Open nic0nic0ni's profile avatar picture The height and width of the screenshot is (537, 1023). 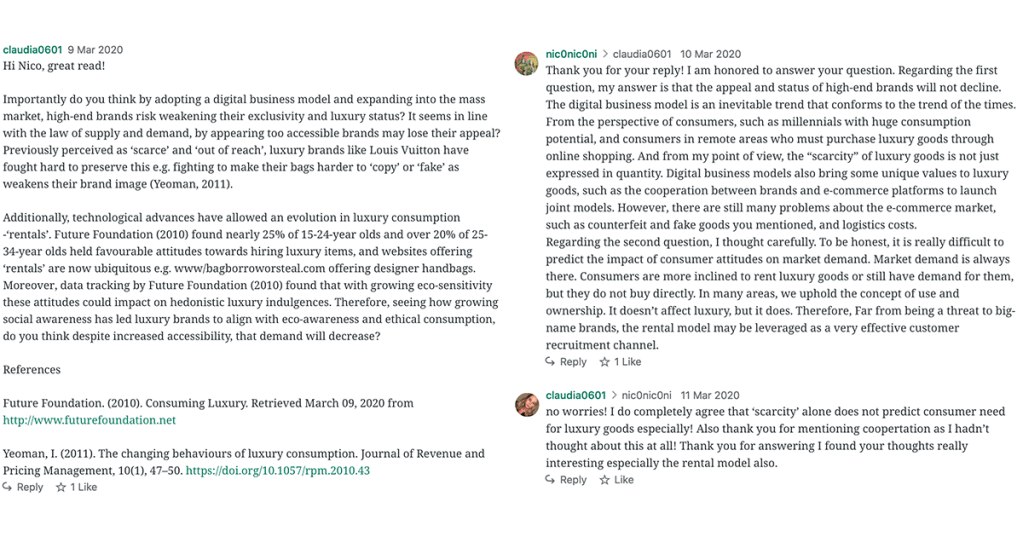click(x=527, y=63)
